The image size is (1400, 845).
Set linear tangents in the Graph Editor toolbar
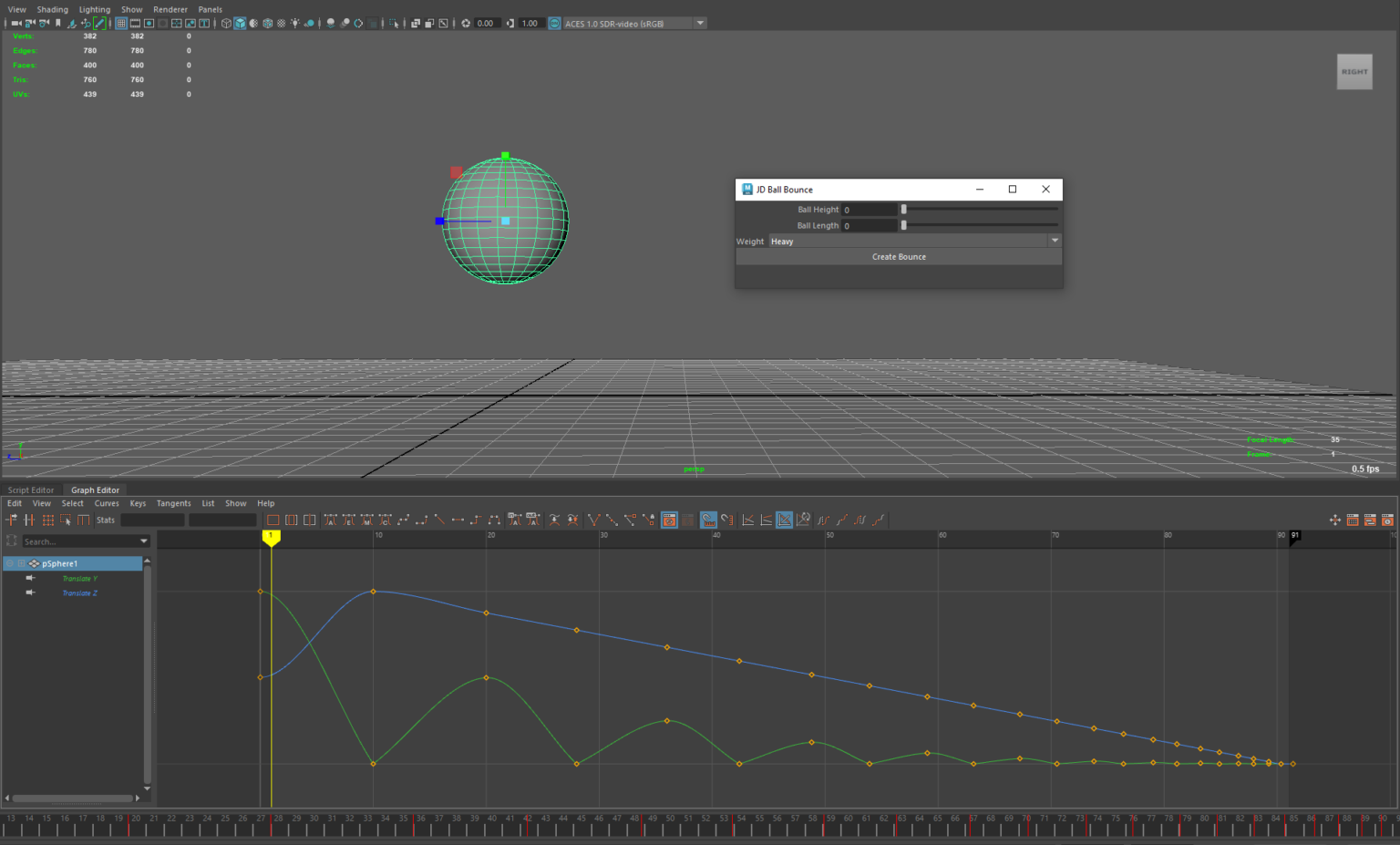(439, 520)
